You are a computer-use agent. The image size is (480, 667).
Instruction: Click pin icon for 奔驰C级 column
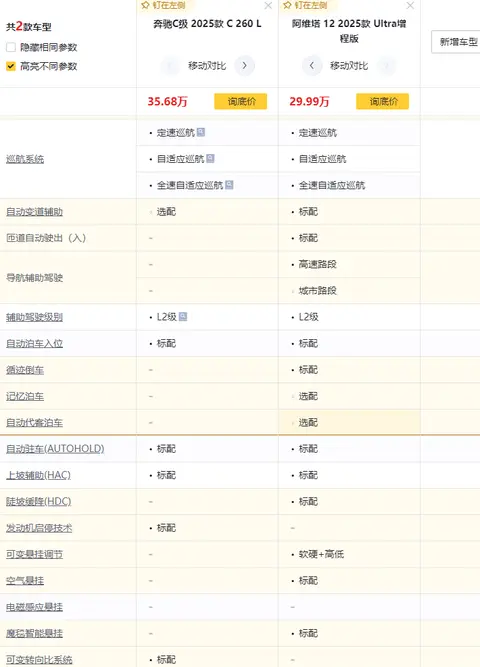point(146,5)
